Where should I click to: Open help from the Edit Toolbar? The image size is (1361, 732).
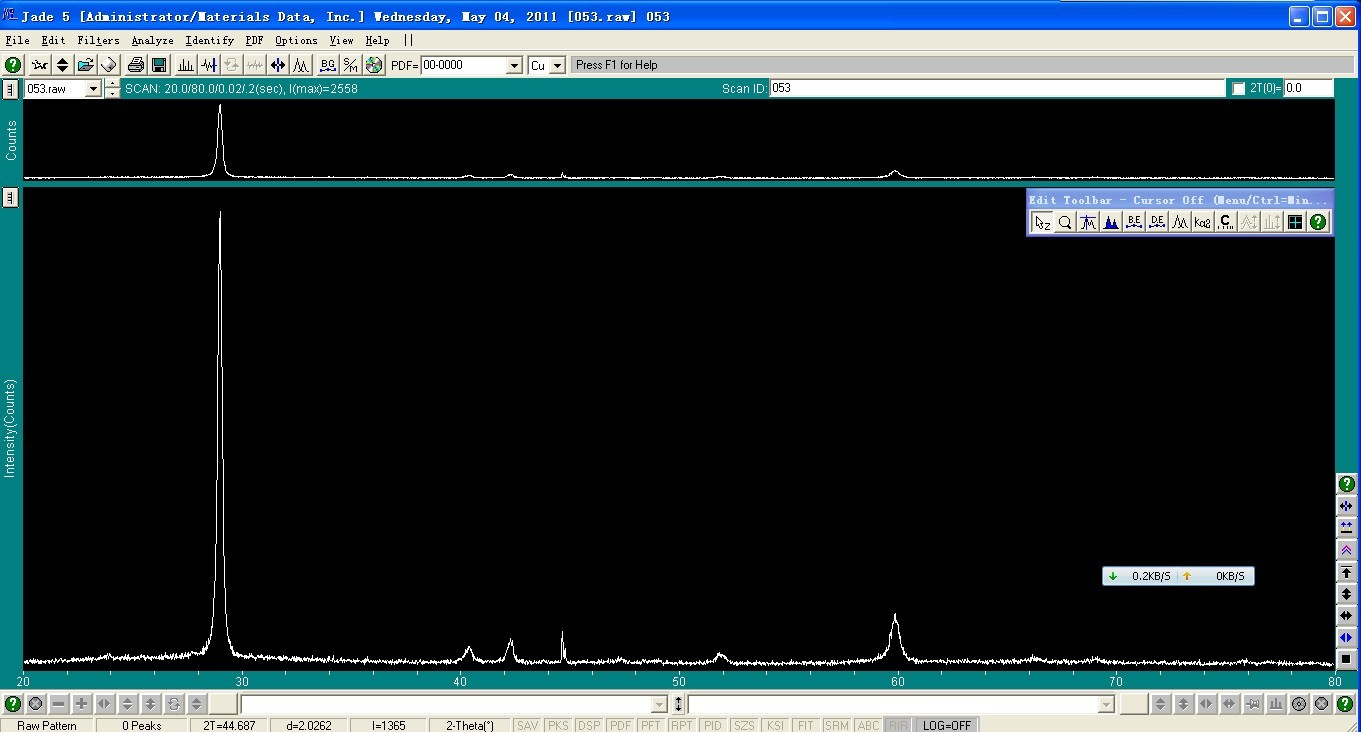(x=1318, y=222)
